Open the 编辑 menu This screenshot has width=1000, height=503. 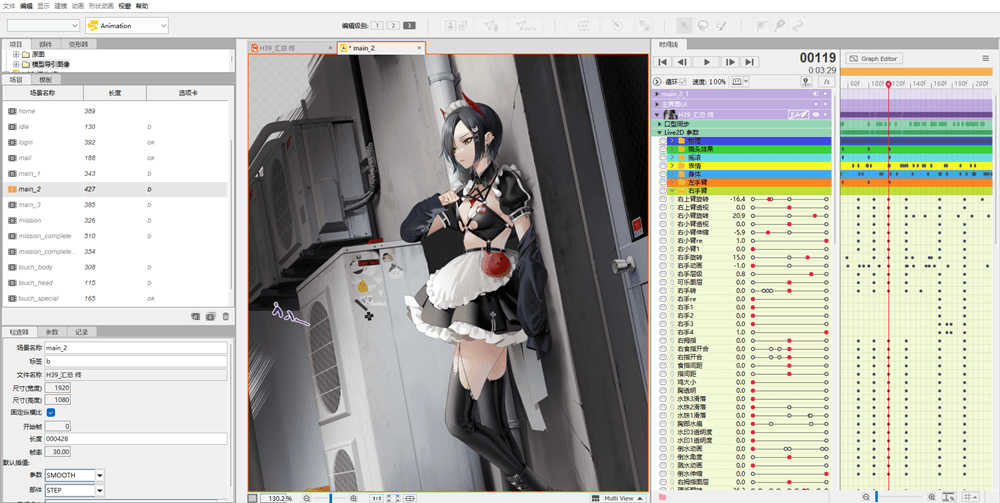26,6
